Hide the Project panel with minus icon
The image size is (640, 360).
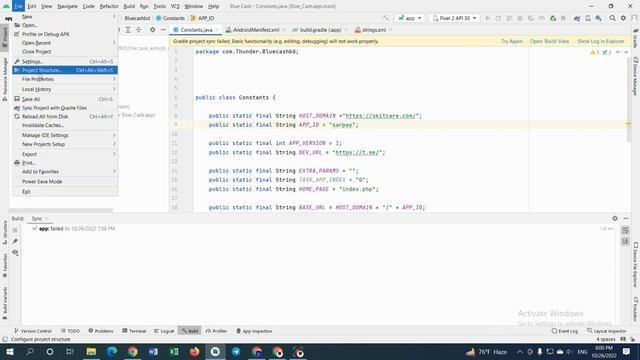point(163,30)
